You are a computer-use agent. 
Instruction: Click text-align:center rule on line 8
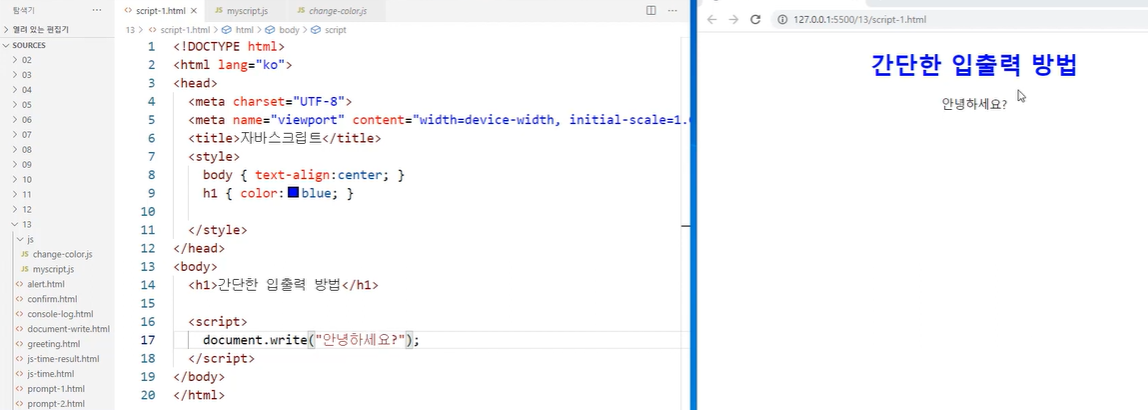[322, 175]
